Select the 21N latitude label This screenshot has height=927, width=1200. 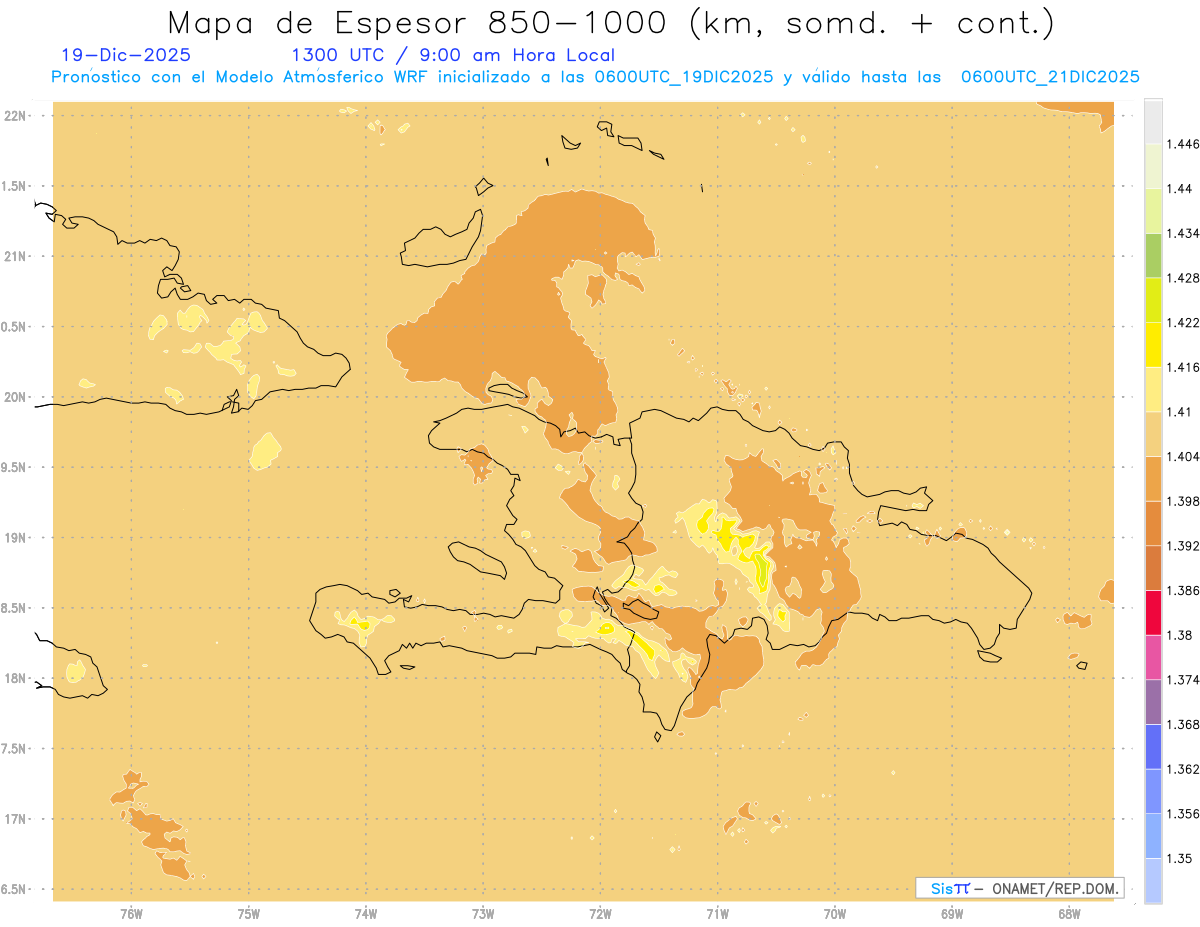point(17,256)
